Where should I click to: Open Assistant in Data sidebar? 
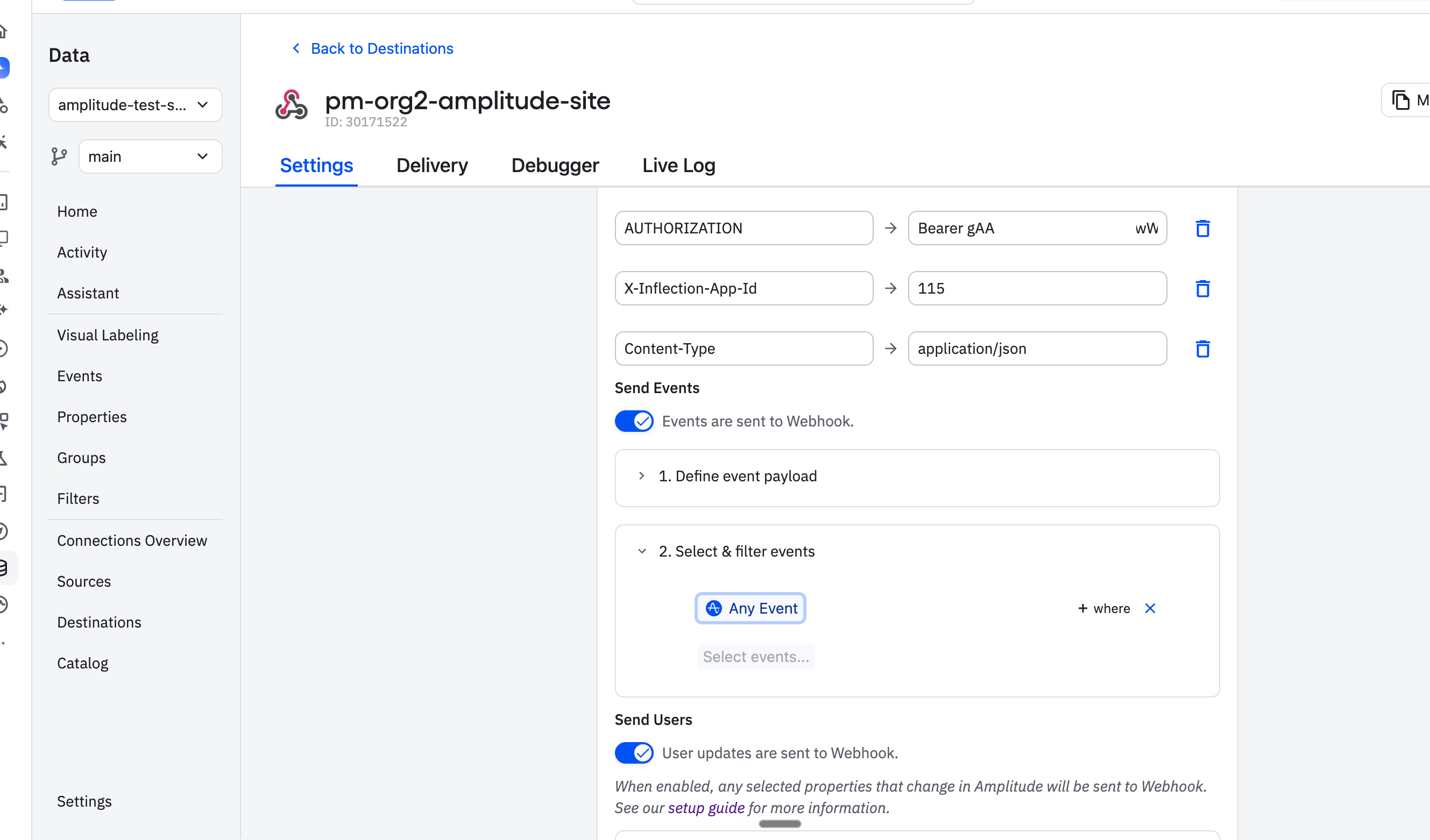pyautogui.click(x=88, y=293)
